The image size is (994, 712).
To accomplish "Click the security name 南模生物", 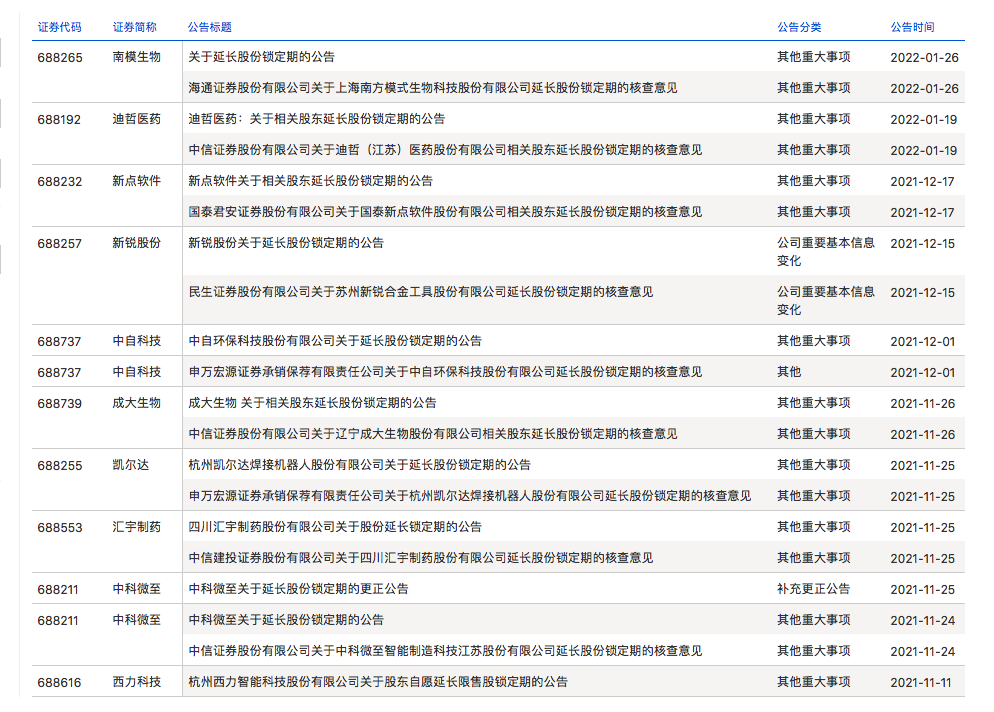I will coord(137,57).
